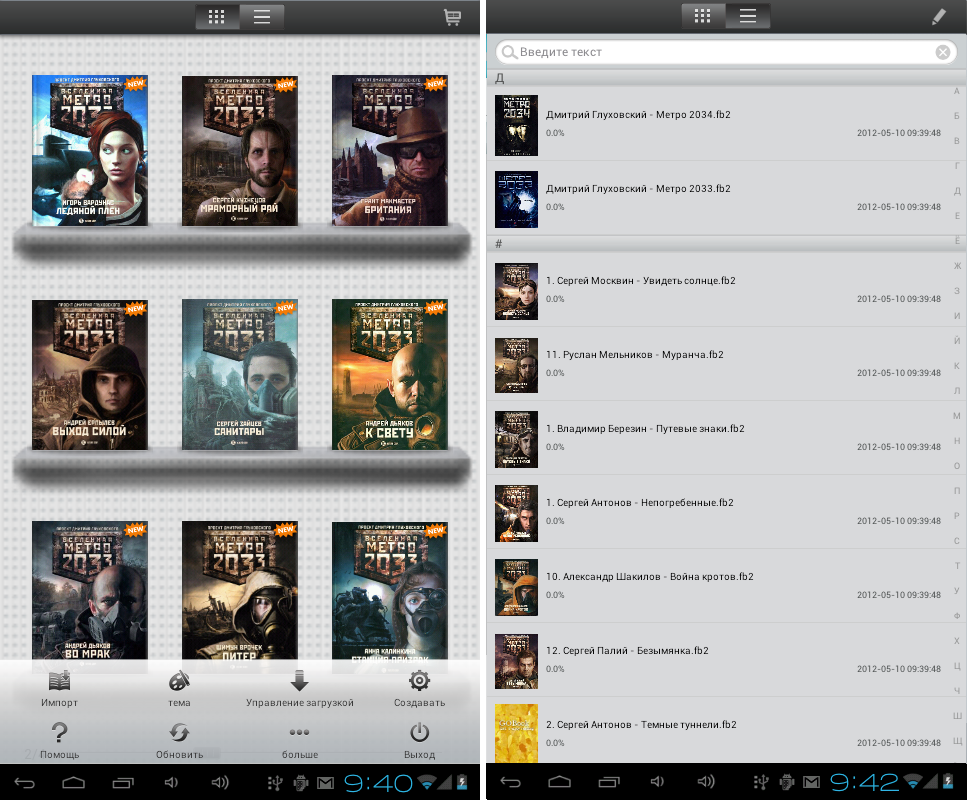
Task: Tap volume up in left navigation bar
Action: (x=220, y=783)
